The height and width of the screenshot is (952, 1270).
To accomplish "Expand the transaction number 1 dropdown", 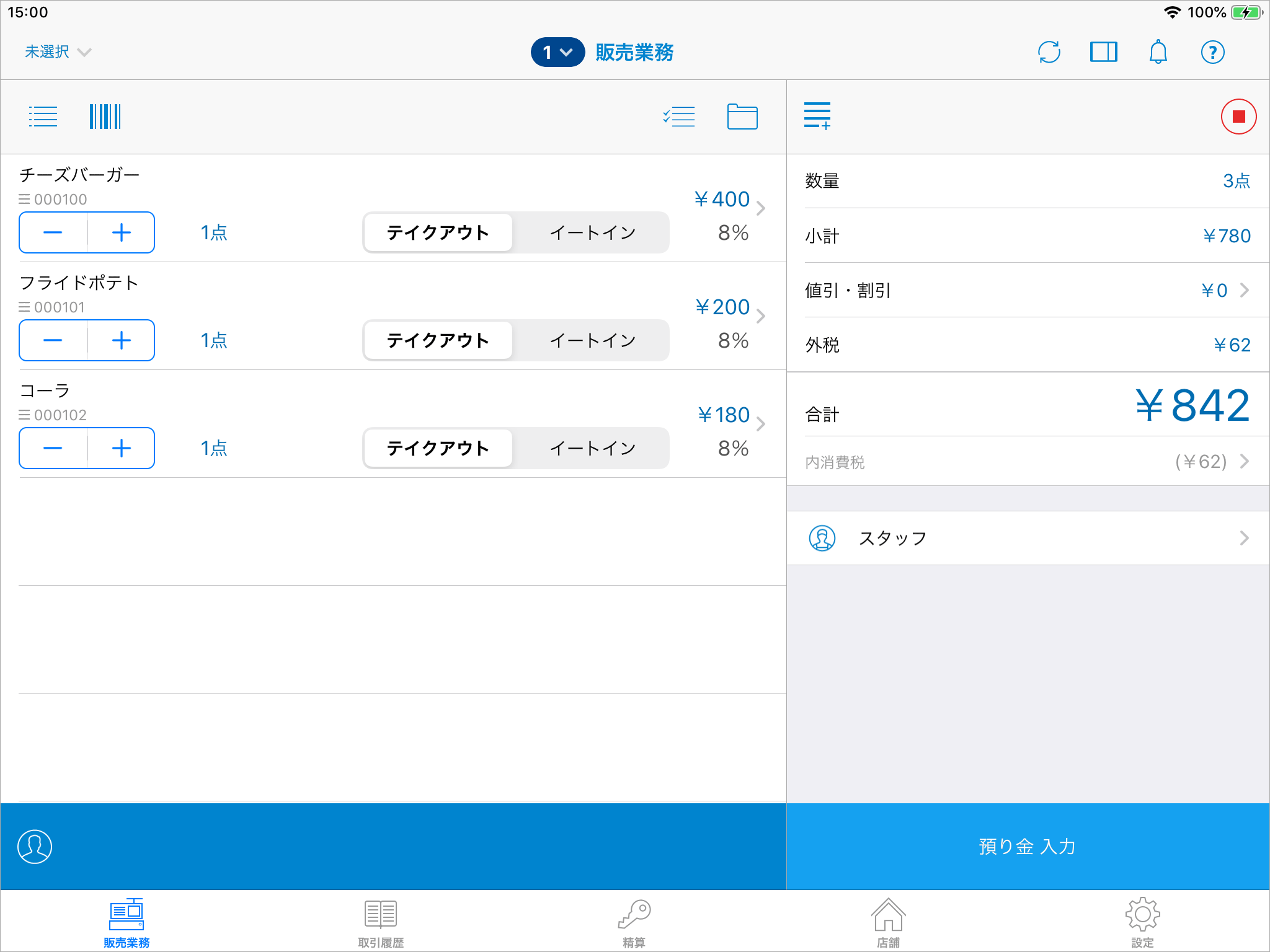I will click(x=557, y=52).
